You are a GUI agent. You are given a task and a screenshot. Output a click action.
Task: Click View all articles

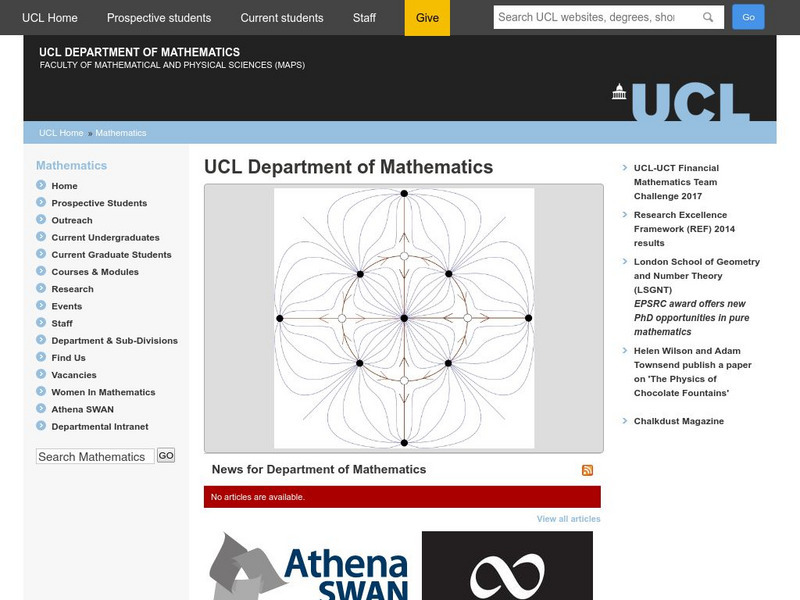pyautogui.click(x=567, y=519)
